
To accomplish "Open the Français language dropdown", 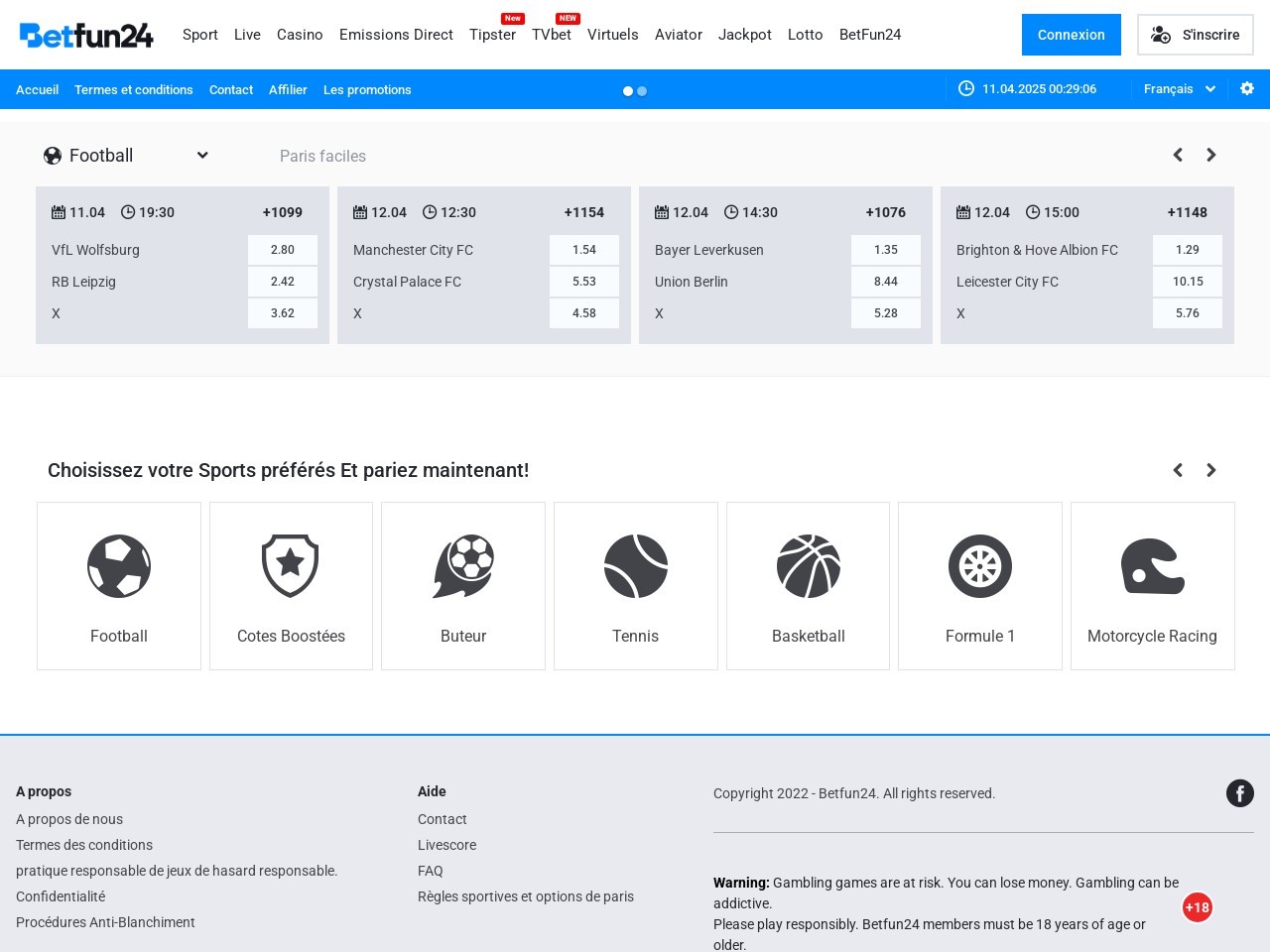I will (x=1180, y=88).
